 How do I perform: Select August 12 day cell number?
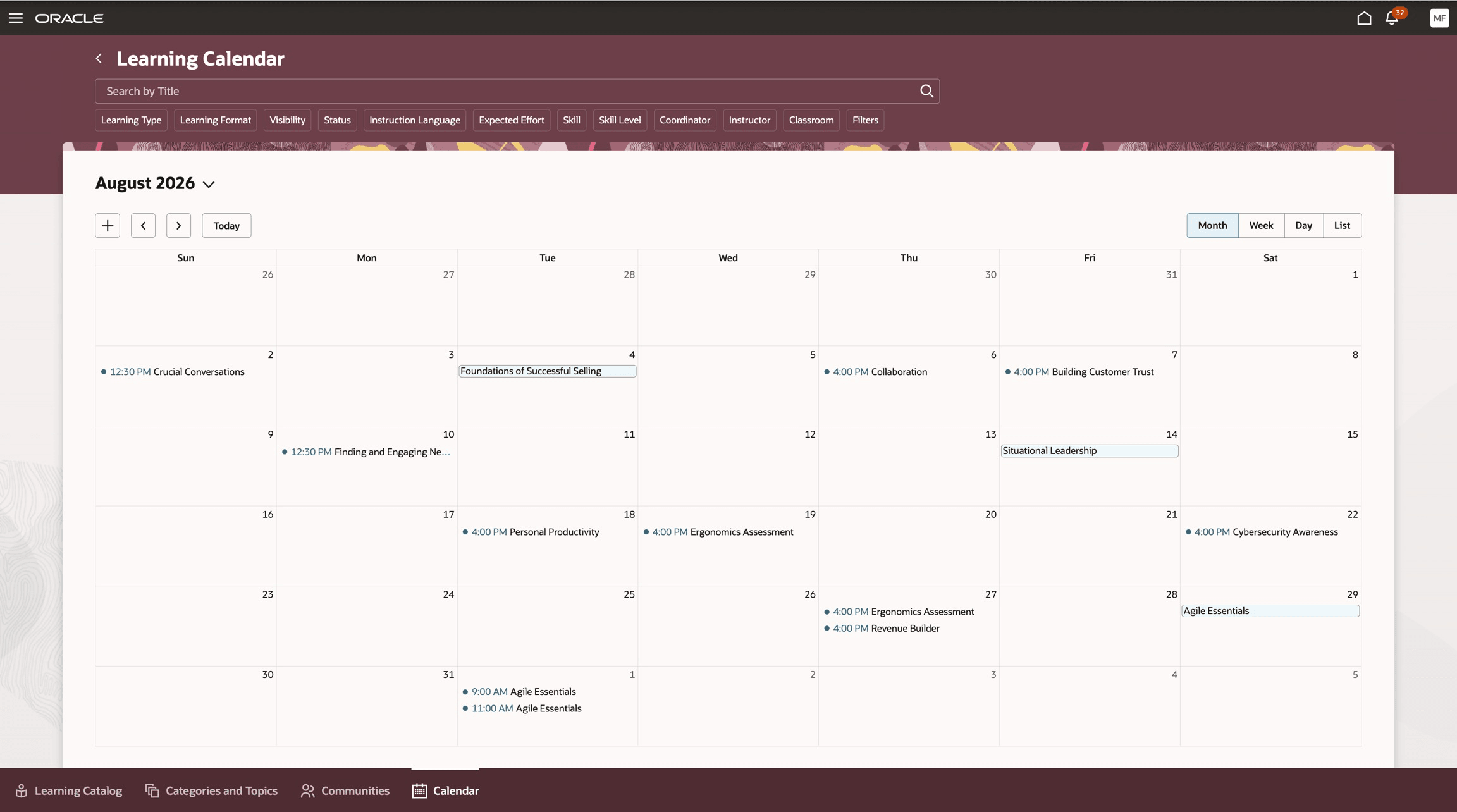(x=809, y=434)
